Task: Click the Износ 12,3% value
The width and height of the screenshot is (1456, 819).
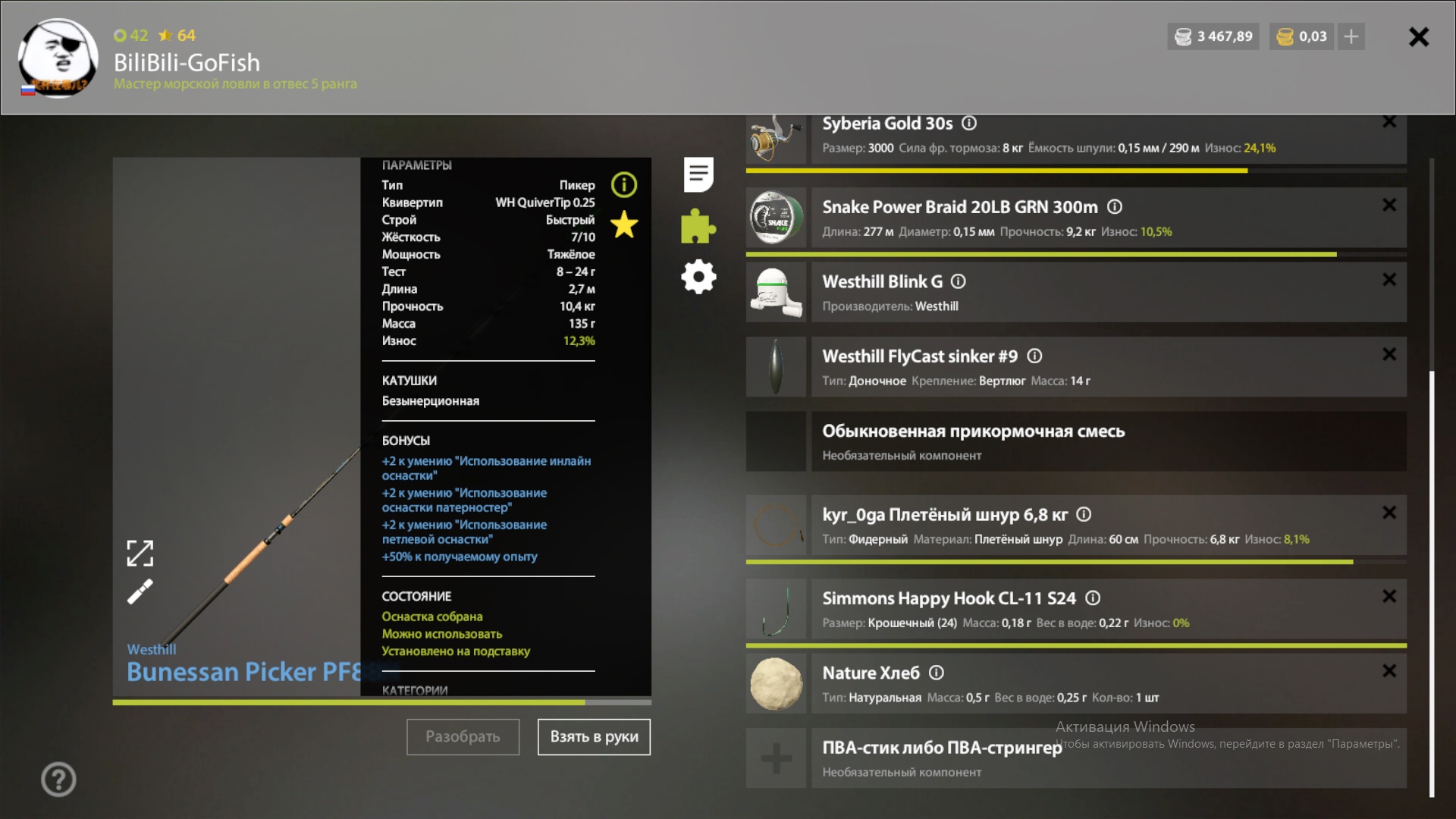Action: tap(579, 340)
